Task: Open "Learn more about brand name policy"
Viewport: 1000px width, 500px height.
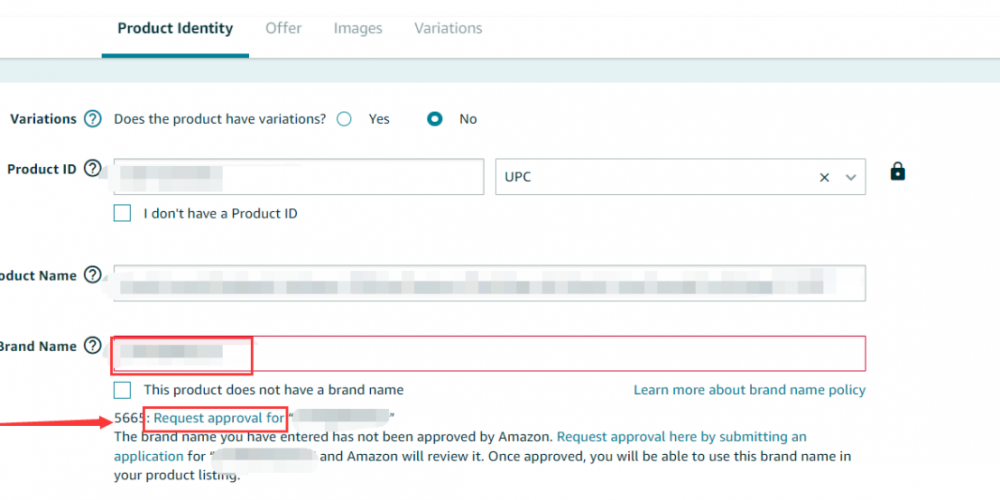Action: (x=749, y=390)
